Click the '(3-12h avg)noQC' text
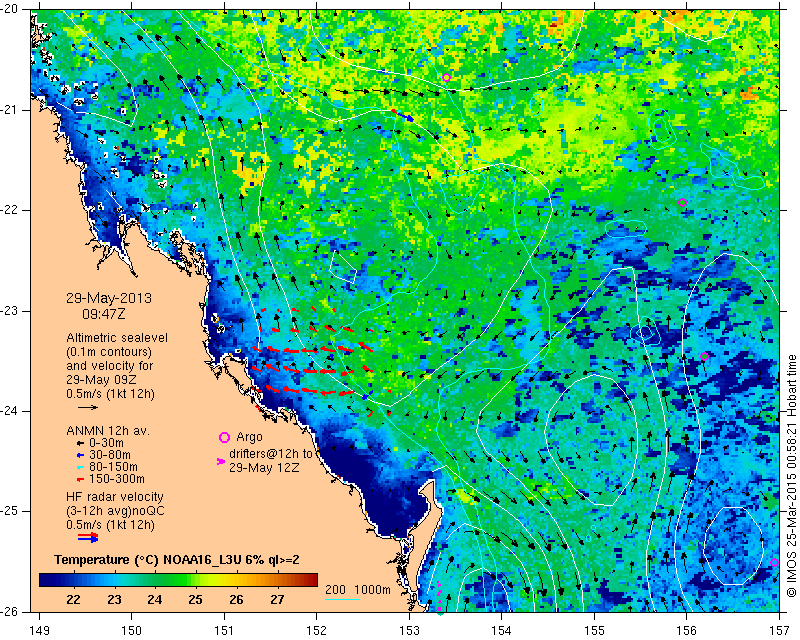This screenshot has width=800, height=640. click(x=115, y=511)
